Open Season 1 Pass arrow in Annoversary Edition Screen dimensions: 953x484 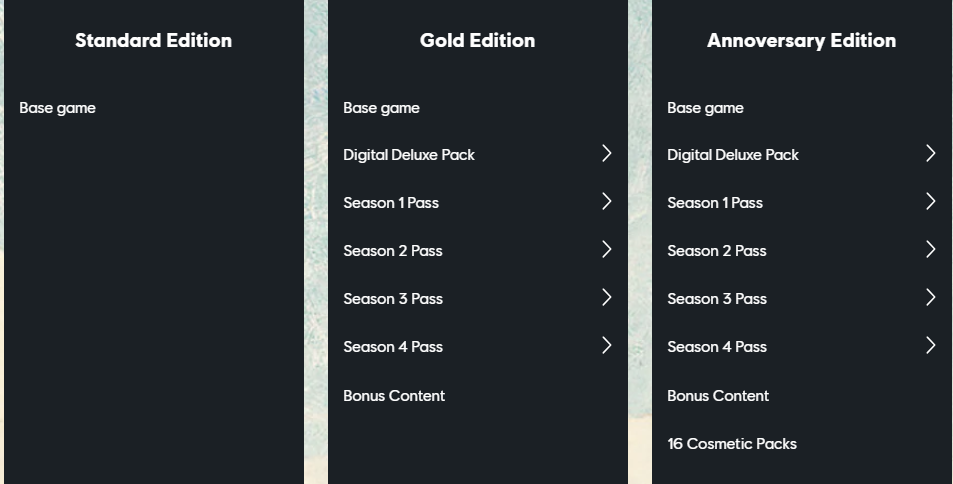coord(931,201)
